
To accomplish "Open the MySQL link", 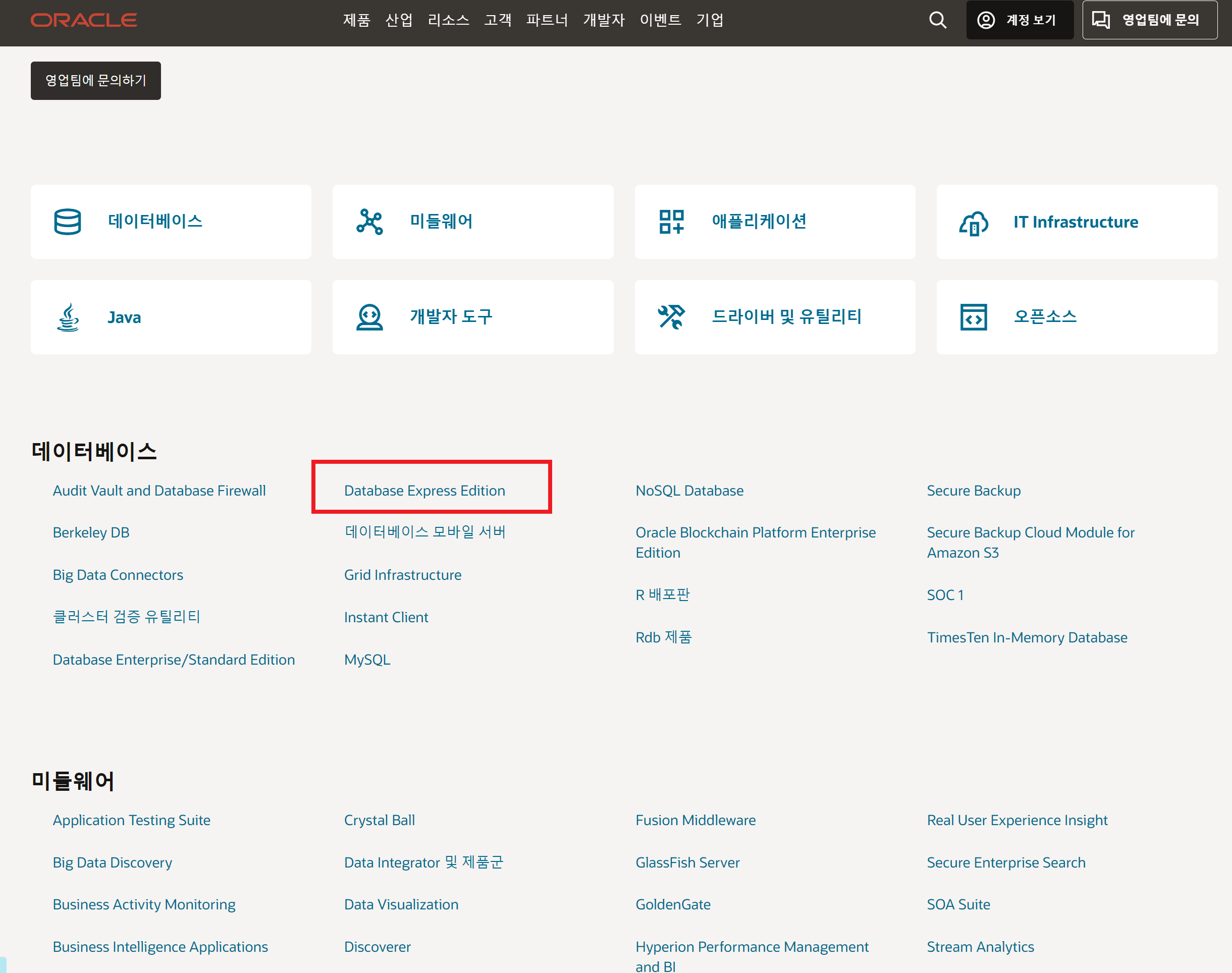I will tap(367, 660).
